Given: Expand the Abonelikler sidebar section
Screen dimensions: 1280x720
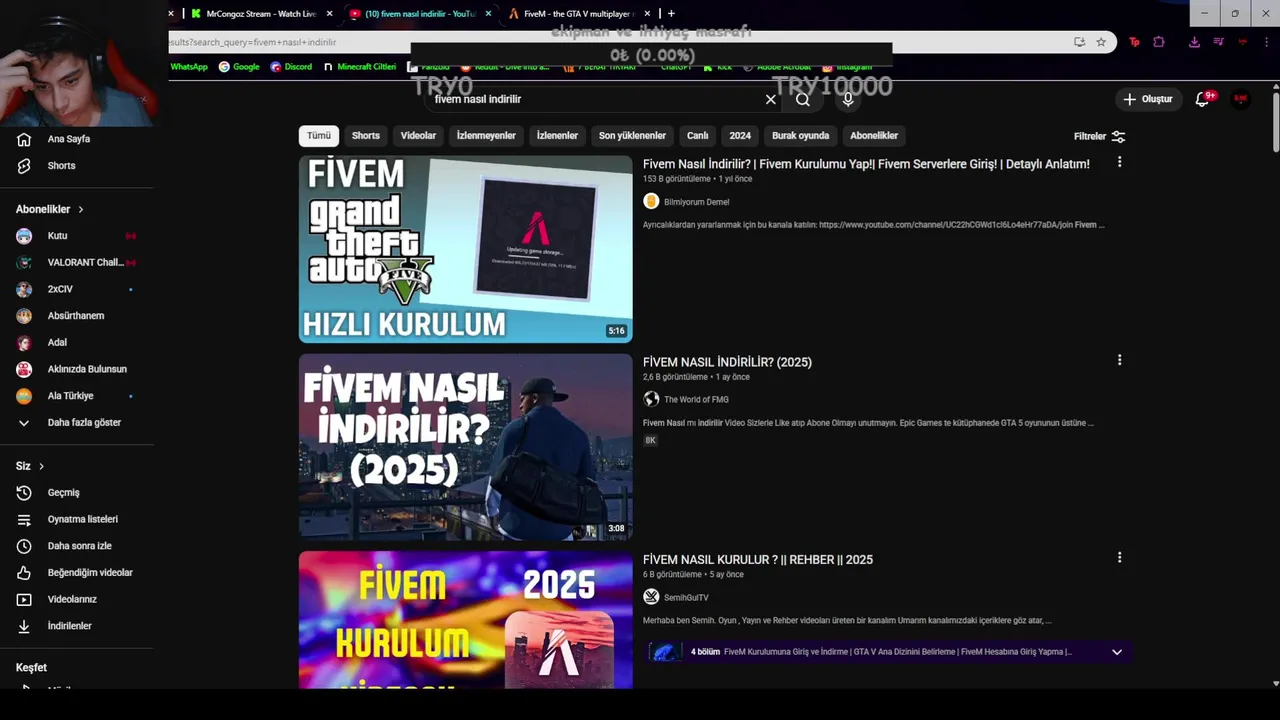Looking at the screenshot, I should click(x=50, y=209).
